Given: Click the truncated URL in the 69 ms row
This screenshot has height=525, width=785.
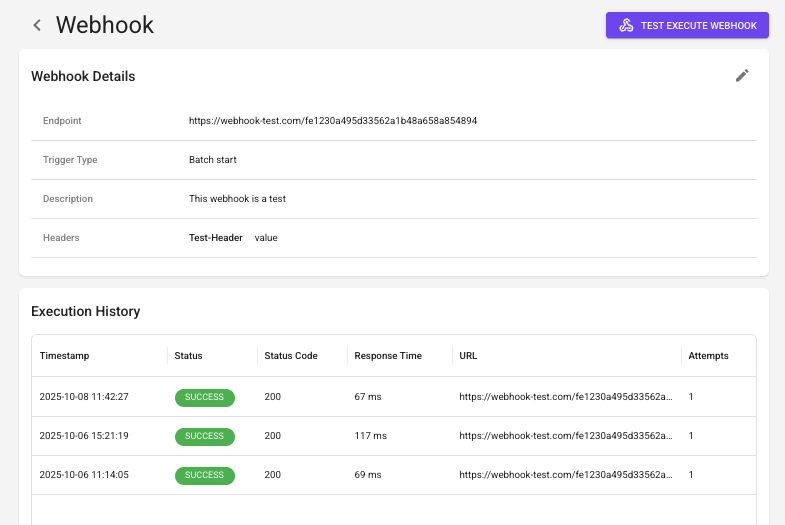Looking at the screenshot, I should [x=566, y=475].
